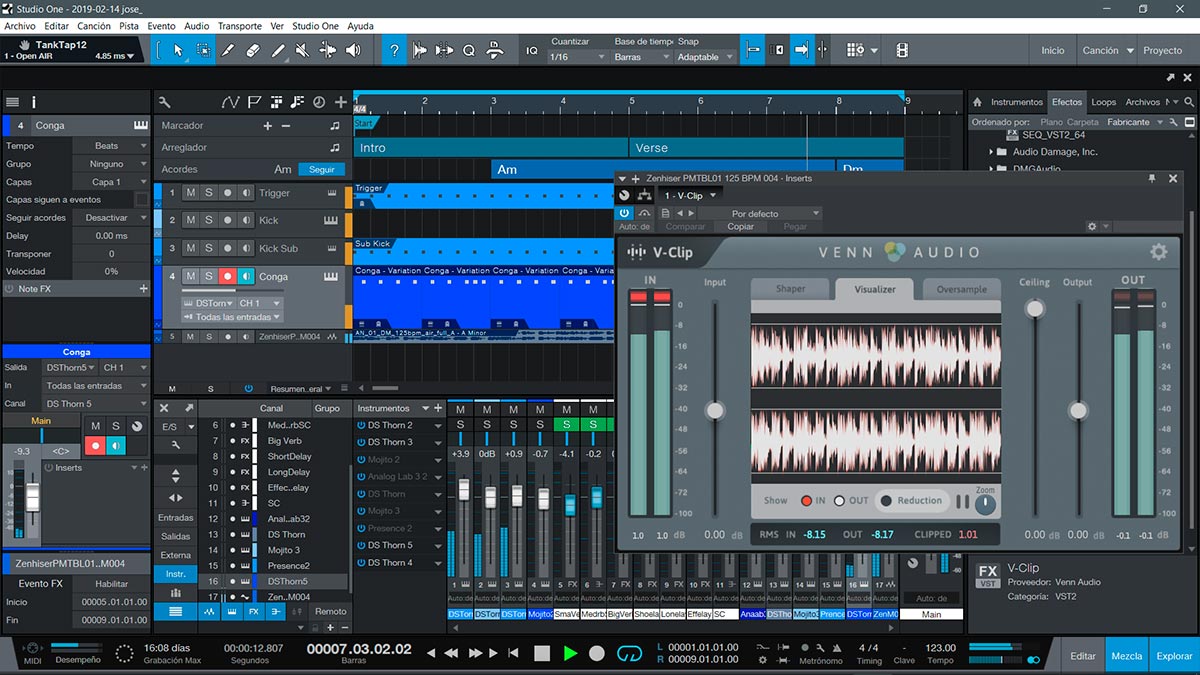The width and height of the screenshot is (1200, 675).
Task: Pause the V-Clip visualizer
Action: coord(962,502)
